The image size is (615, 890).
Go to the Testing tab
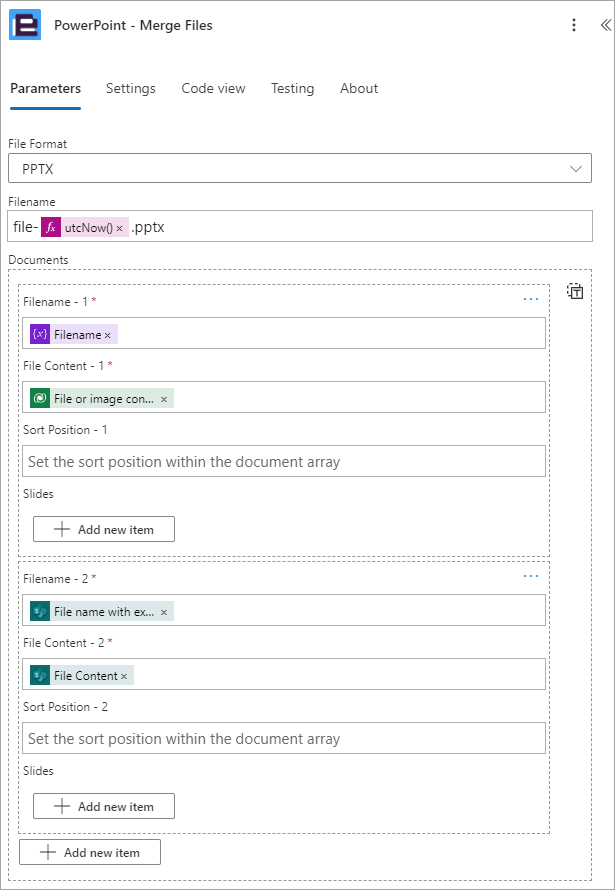point(292,89)
